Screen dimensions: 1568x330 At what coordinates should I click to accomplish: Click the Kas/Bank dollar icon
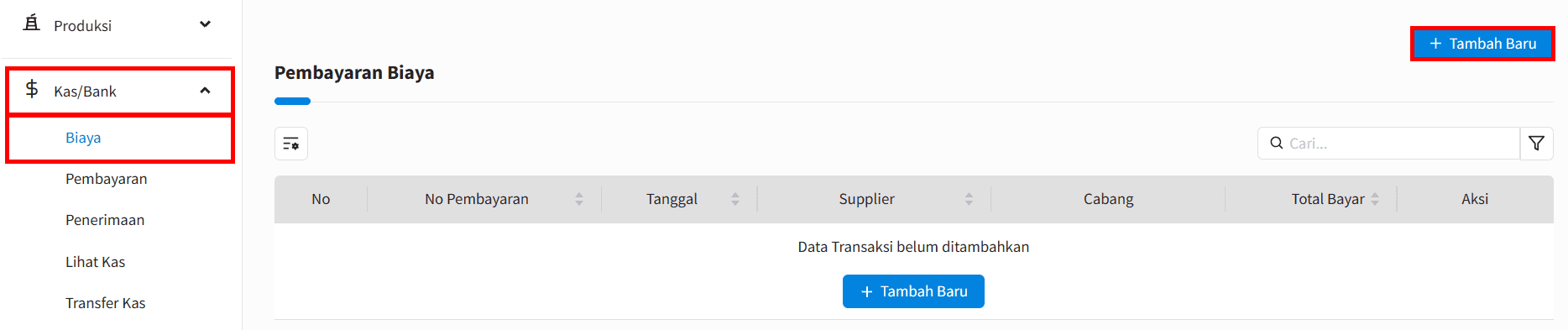click(x=32, y=89)
